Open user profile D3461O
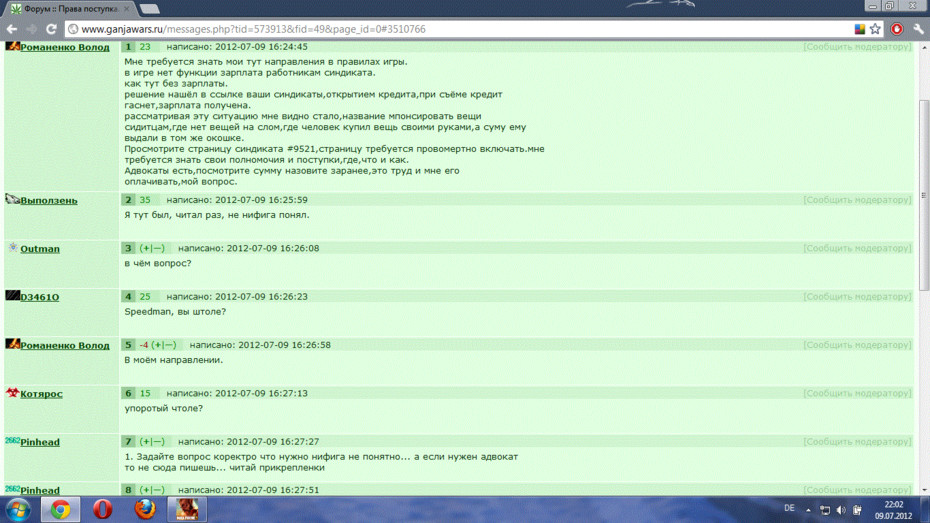Viewport: 930px width, 523px height. [x=40, y=297]
